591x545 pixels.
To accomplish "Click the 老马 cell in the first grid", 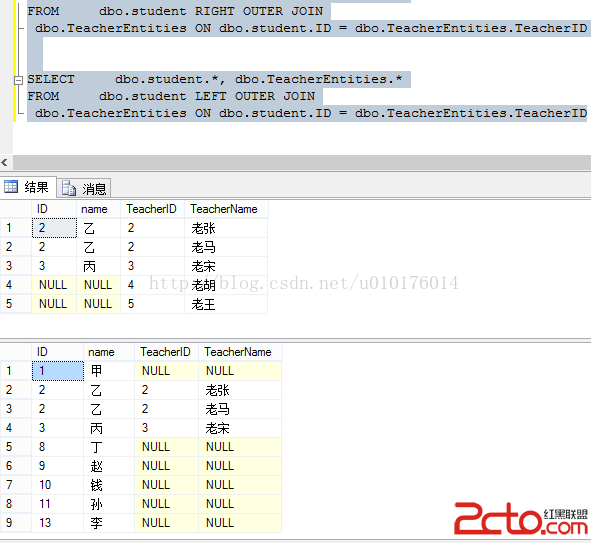I will 226,247.
